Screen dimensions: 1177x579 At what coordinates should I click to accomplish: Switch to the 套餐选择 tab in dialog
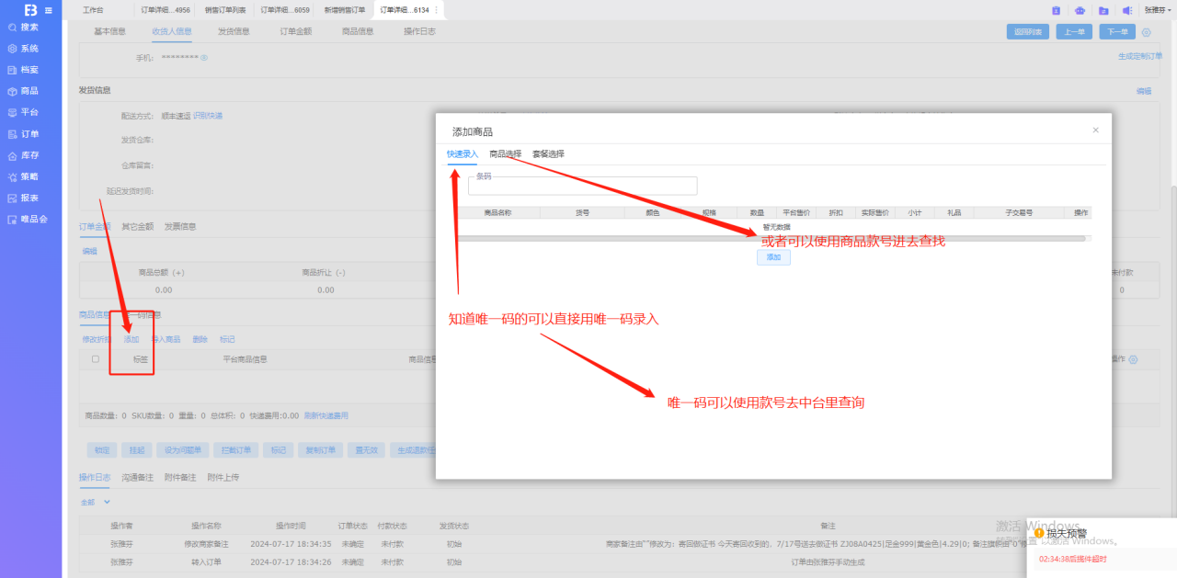548,154
